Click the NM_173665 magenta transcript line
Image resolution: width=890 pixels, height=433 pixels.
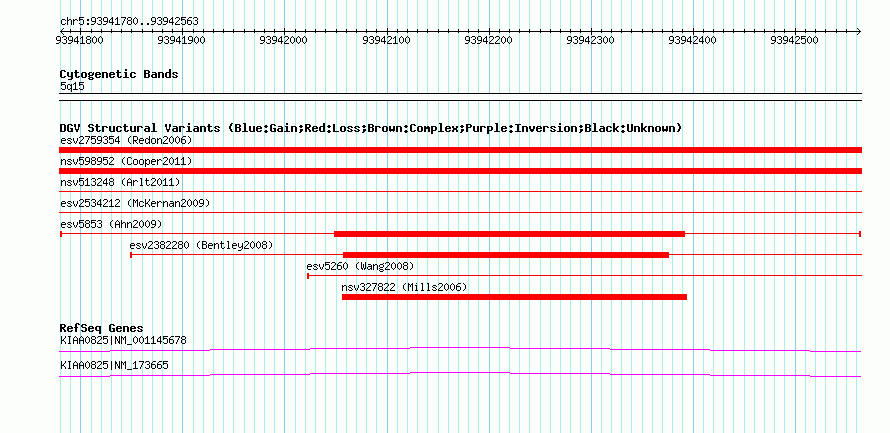tap(460, 375)
